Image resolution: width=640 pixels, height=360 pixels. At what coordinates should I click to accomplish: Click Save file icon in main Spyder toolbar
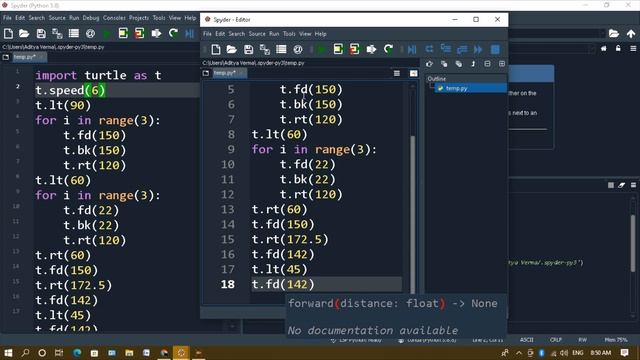[x=41, y=33]
